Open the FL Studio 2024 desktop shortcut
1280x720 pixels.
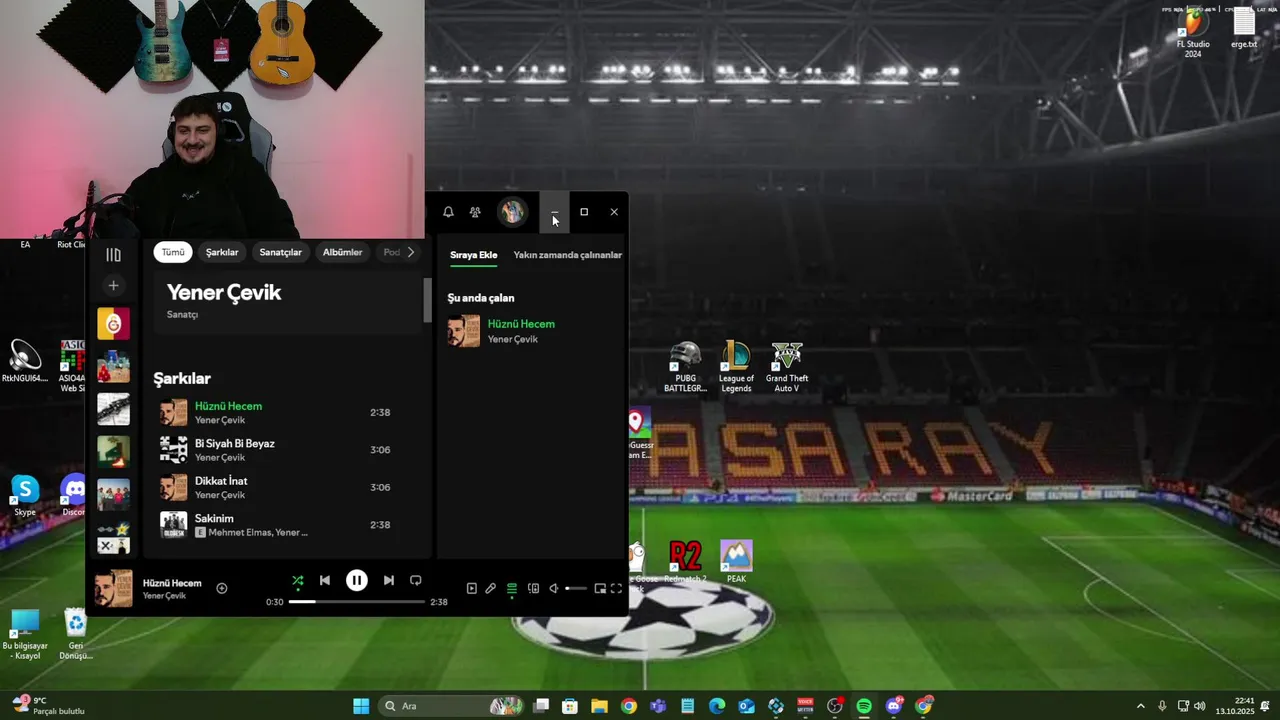1193,33
